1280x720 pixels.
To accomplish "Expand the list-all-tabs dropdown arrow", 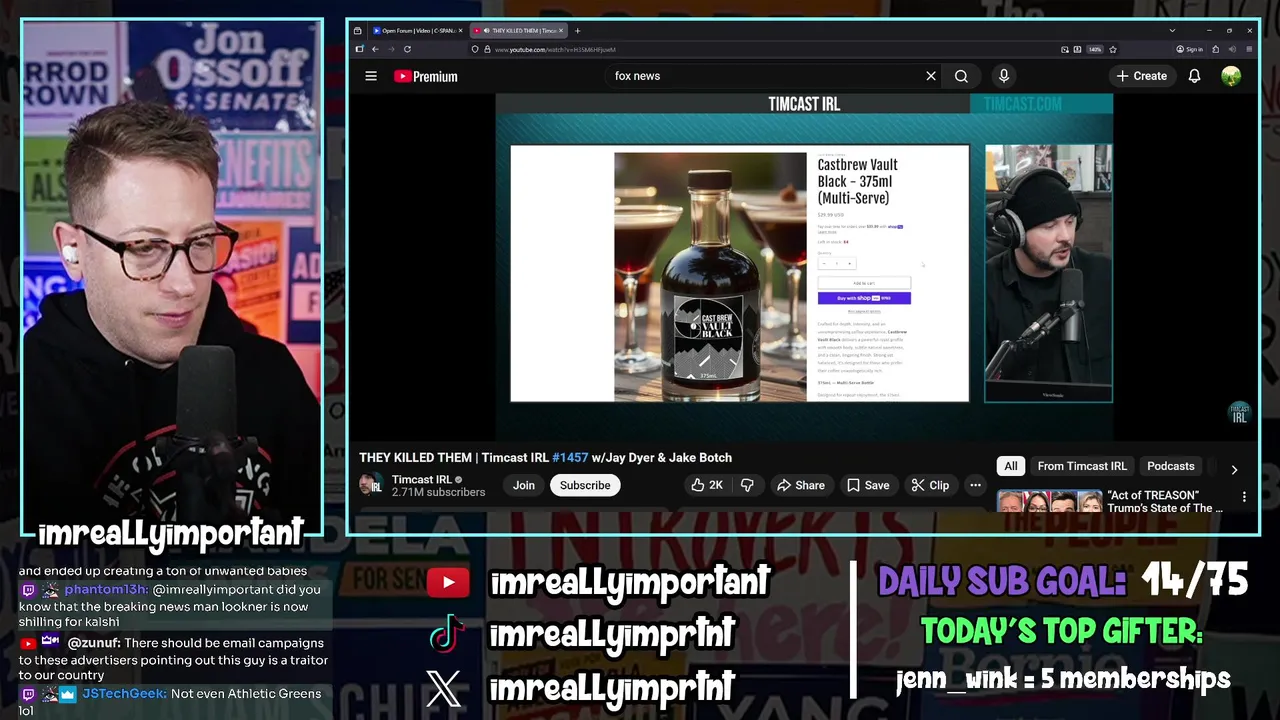I will 1172,31.
